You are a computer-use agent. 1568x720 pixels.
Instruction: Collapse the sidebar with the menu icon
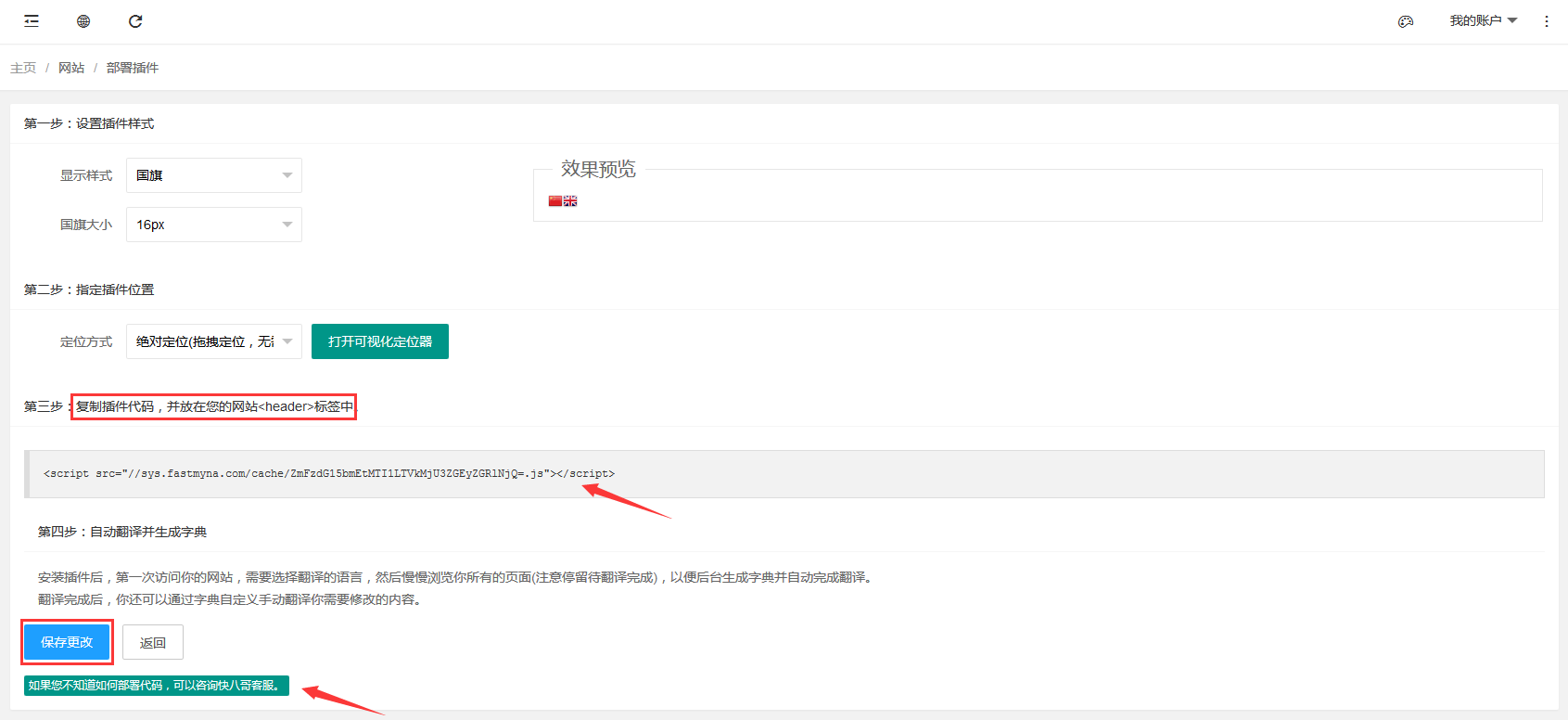click(32, 21)
